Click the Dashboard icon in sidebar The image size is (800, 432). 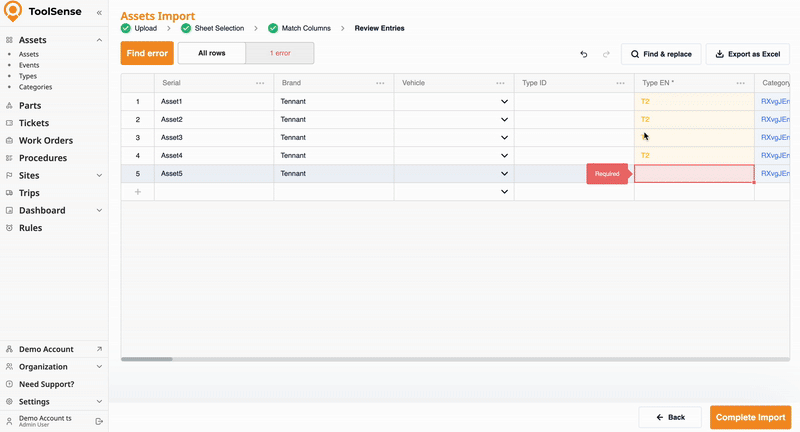click(9, 210)
